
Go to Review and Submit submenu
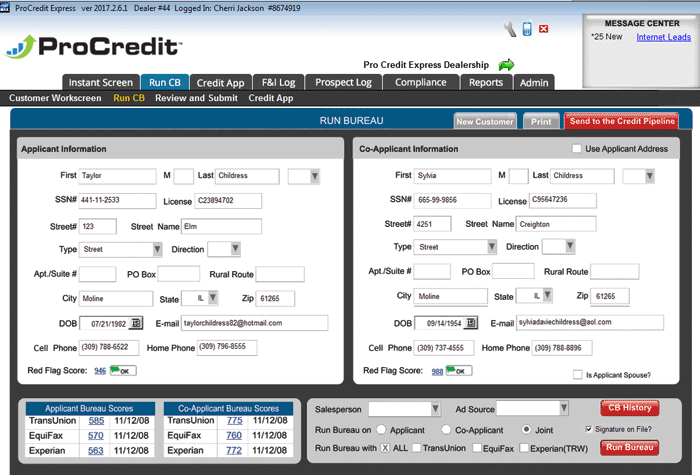pyautogui.click(x=196, y=98)
